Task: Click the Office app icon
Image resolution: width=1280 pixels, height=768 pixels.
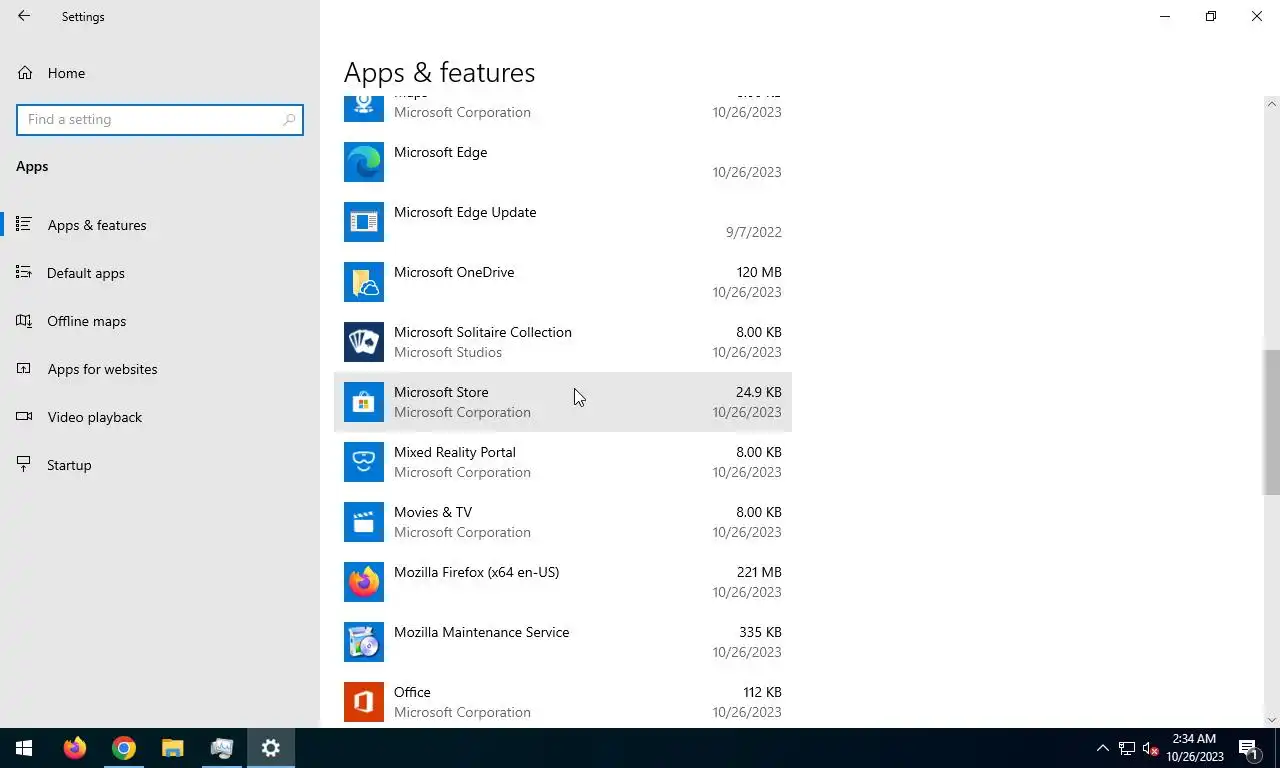Action: click(364, 702)
